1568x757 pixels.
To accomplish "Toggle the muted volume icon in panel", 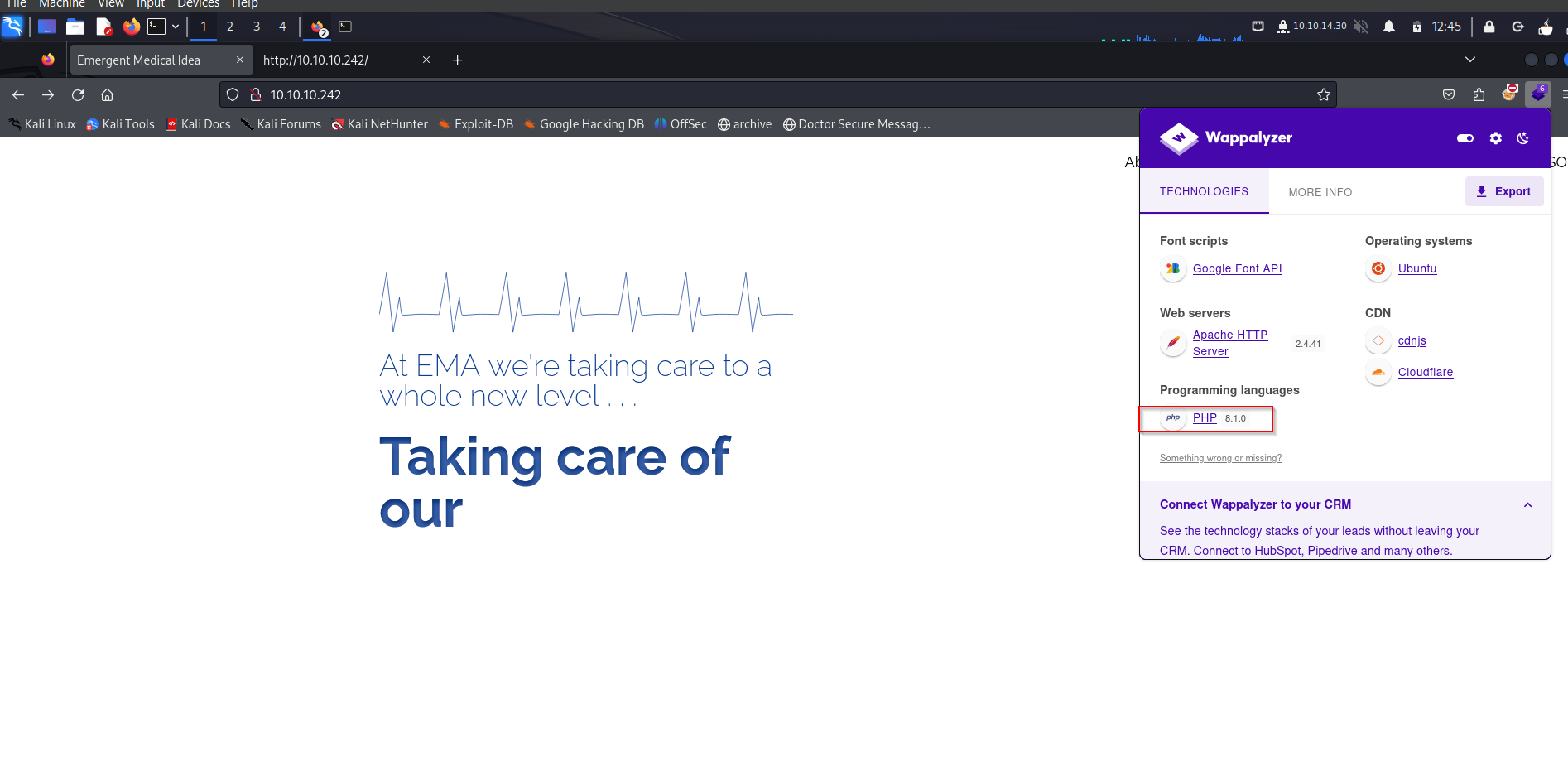I will coord(1361,27).
